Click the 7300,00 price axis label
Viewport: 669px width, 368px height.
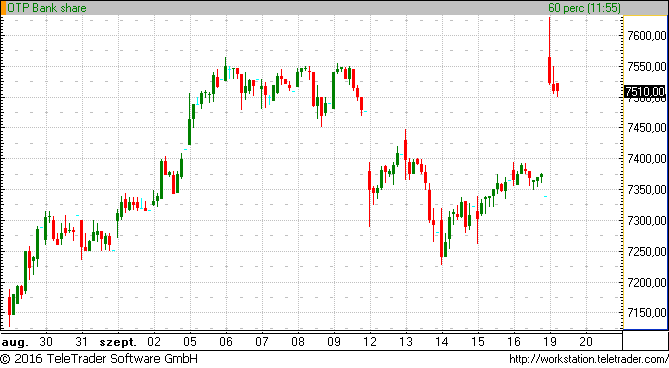(x=646, y=220)
